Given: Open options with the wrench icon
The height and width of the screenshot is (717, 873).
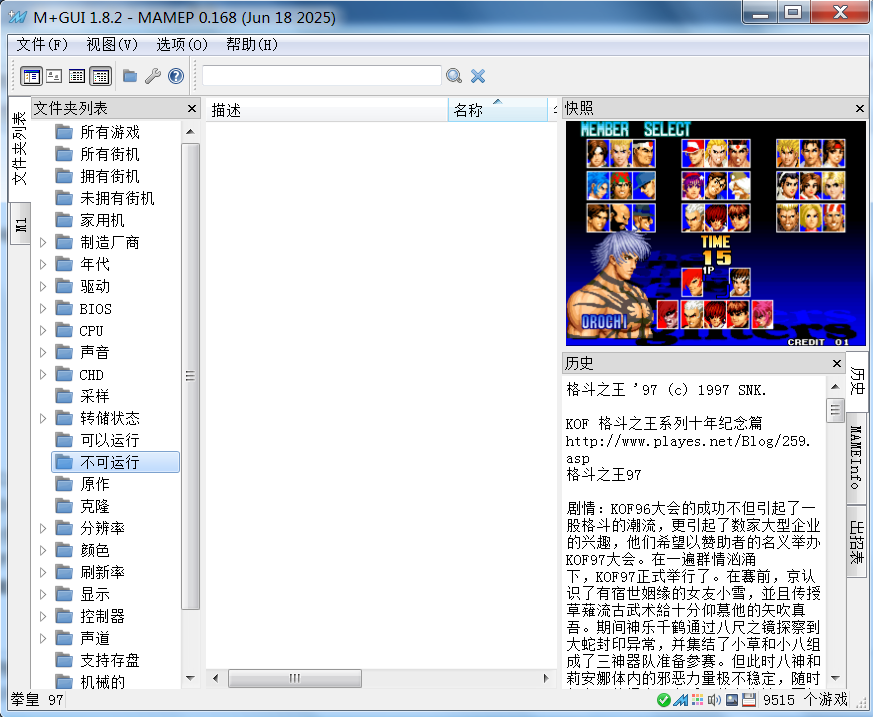Looking at the screenshot, I should click(x=153, y=76).
